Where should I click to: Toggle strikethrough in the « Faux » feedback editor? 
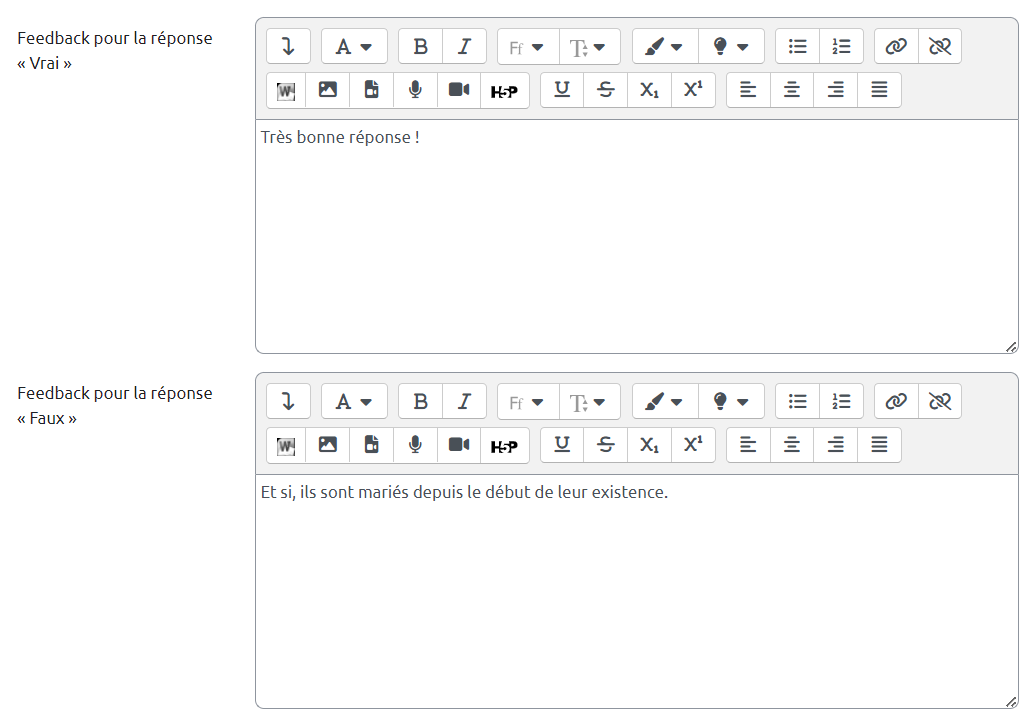pyautogui.click(x=606, y=446)
